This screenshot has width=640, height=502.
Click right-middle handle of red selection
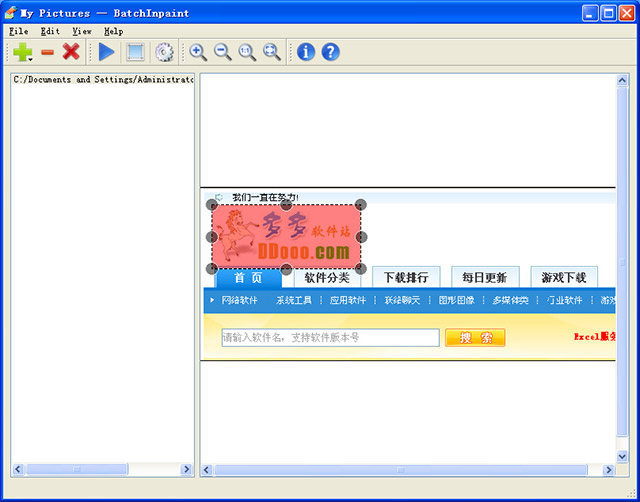(362, 237)
